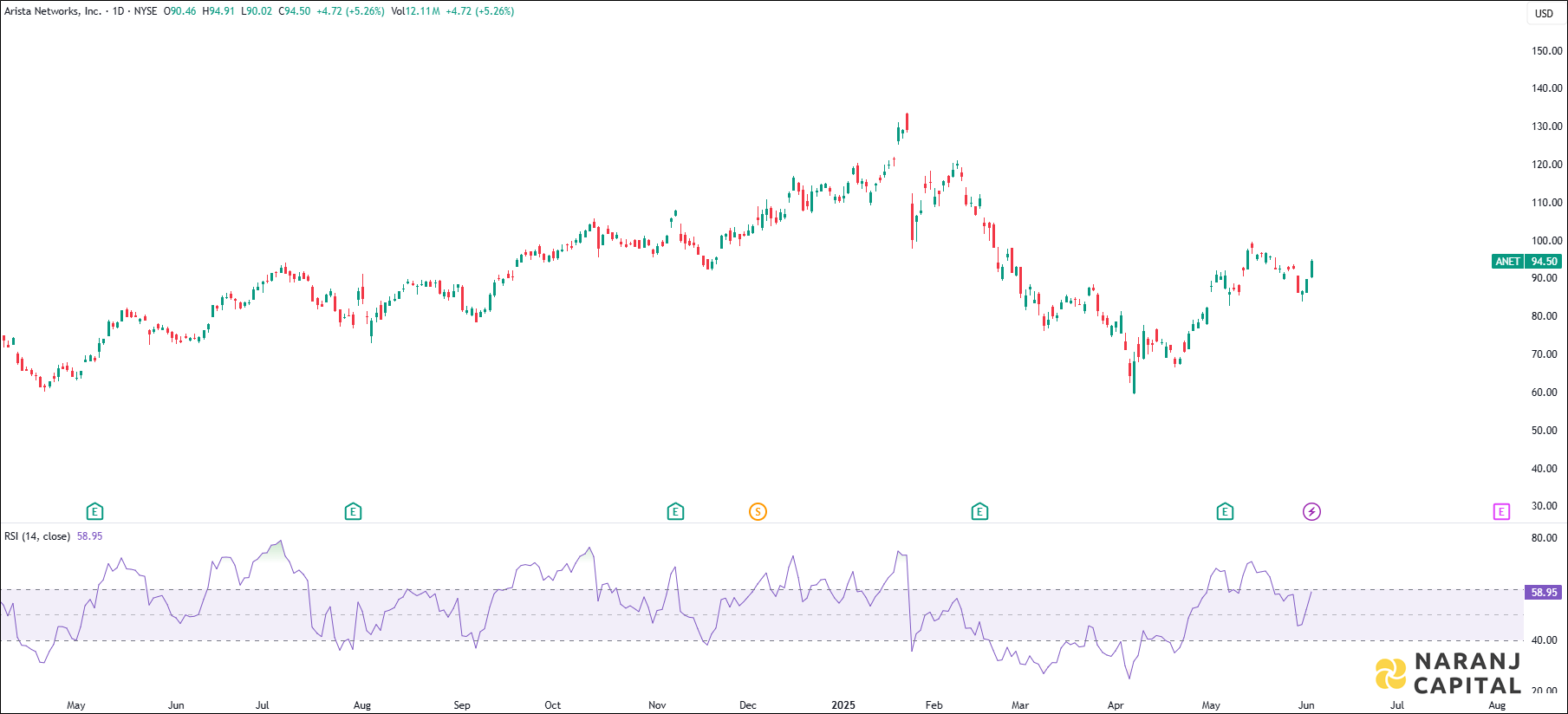Click the ANET symbol price label

click(x=1507, y=261)
